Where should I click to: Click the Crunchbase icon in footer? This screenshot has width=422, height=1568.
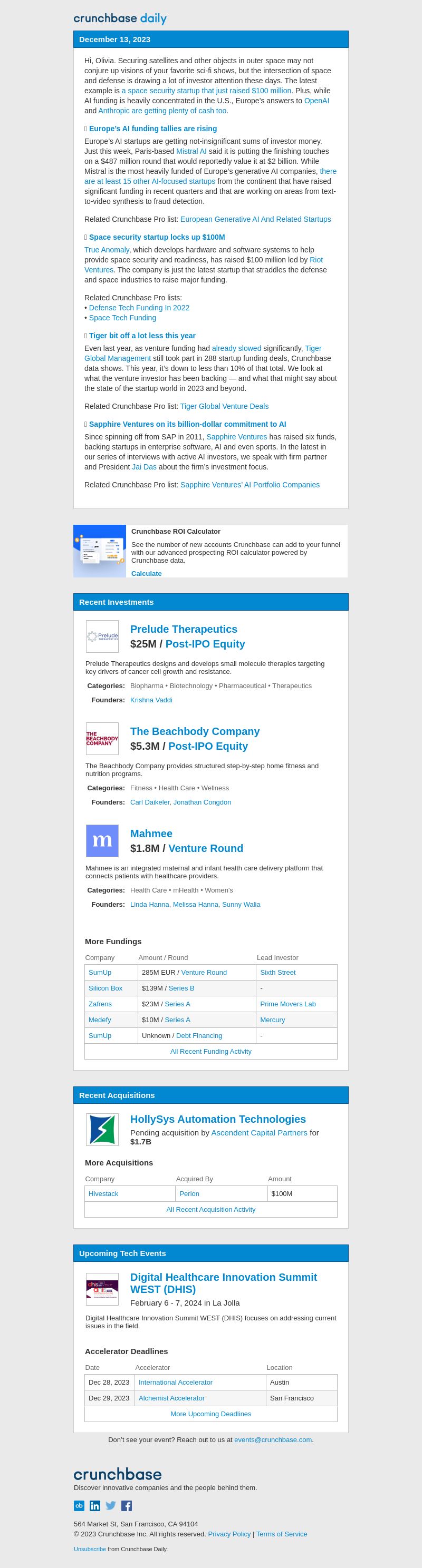click(x=79, y=1505)
